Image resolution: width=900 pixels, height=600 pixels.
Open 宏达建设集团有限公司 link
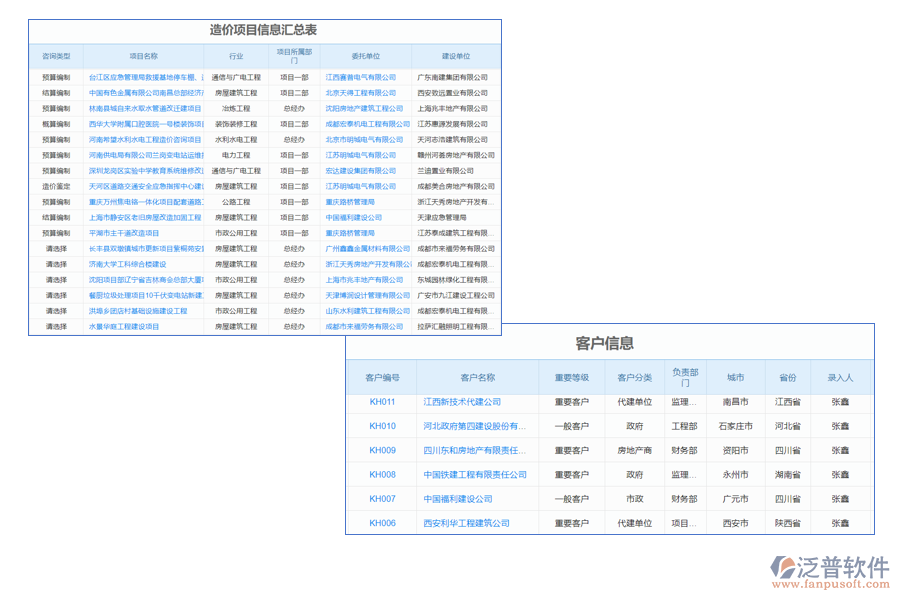click(362, 171)
